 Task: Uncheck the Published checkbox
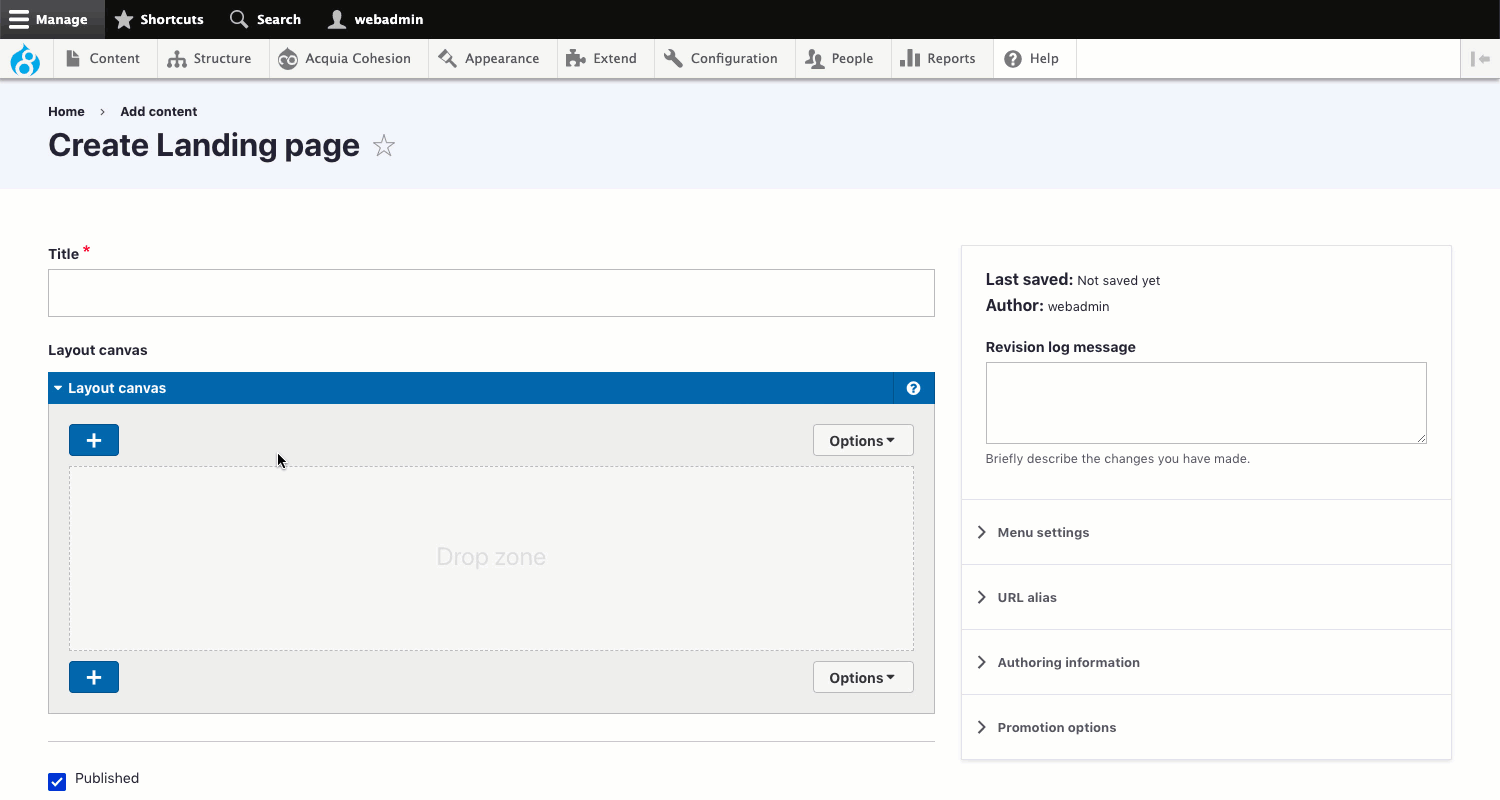pyautogui.click(x=57, y=781)
